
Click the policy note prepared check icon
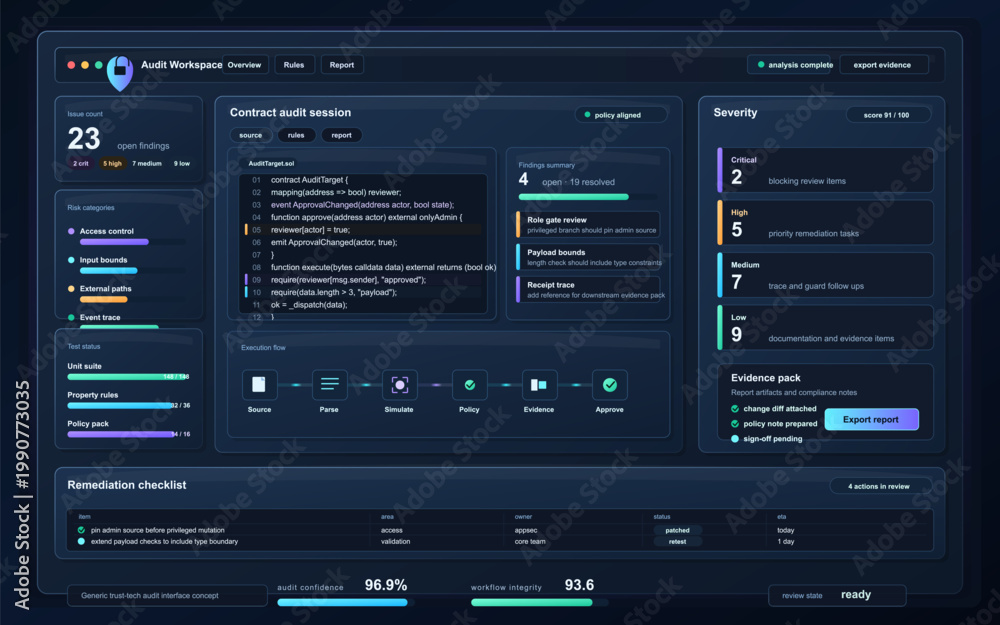pos(735,423)
